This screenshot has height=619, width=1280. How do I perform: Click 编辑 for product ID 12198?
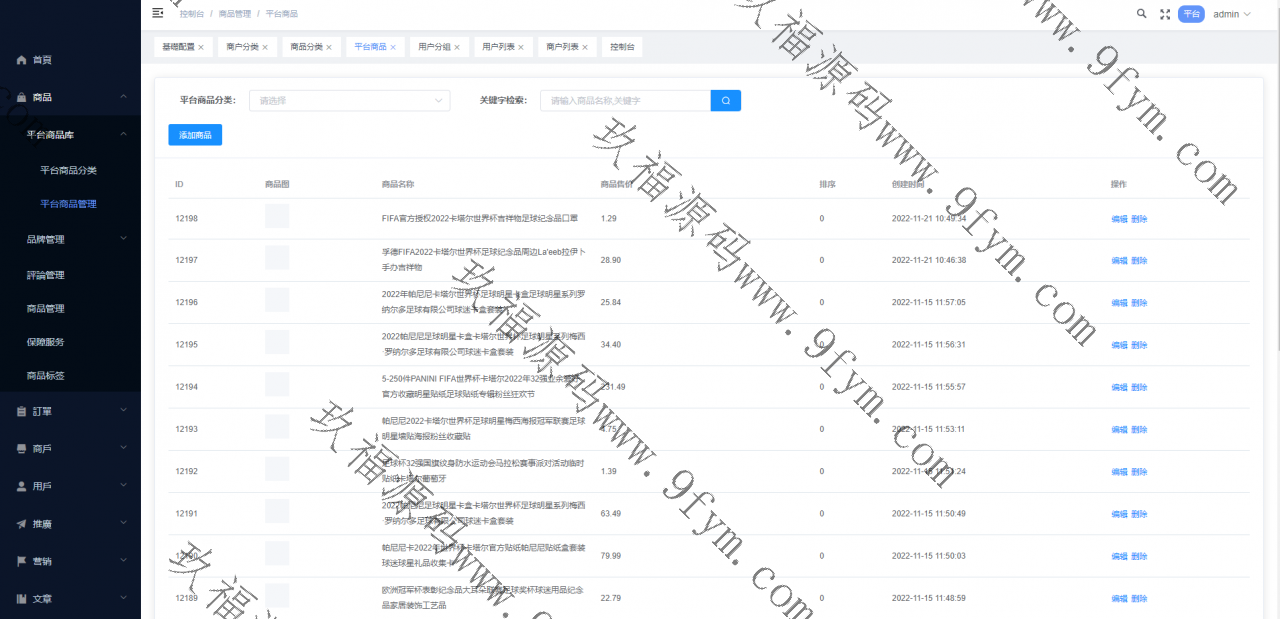coord(1119,219)
